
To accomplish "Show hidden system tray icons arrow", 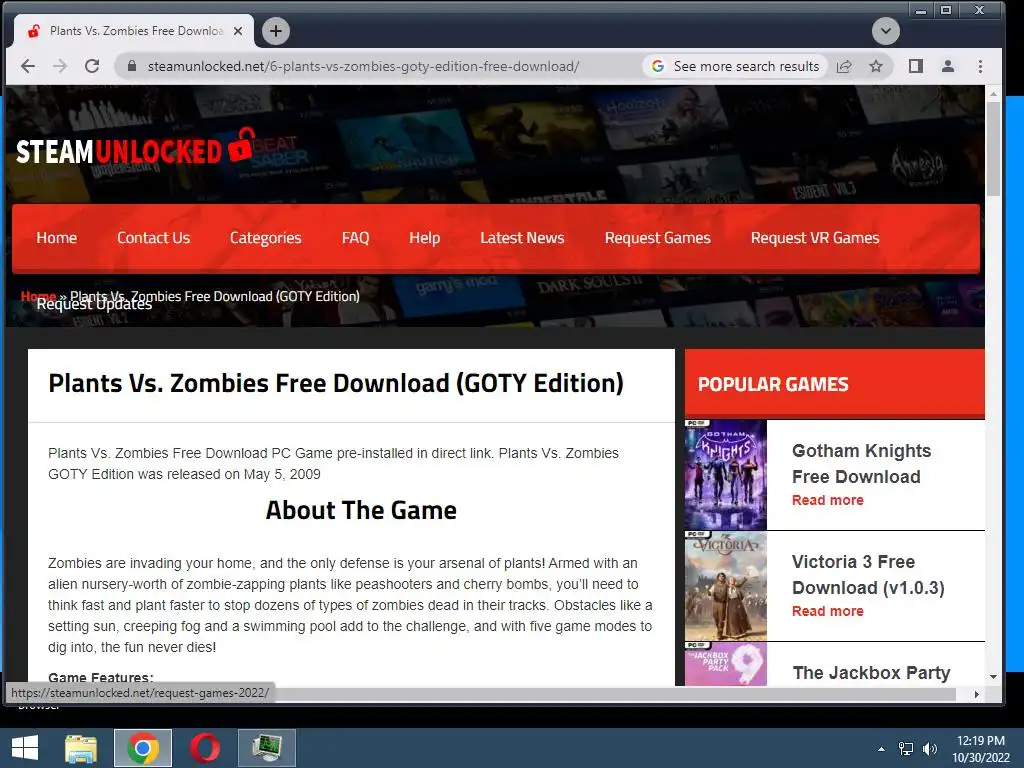I will (882, 749).
